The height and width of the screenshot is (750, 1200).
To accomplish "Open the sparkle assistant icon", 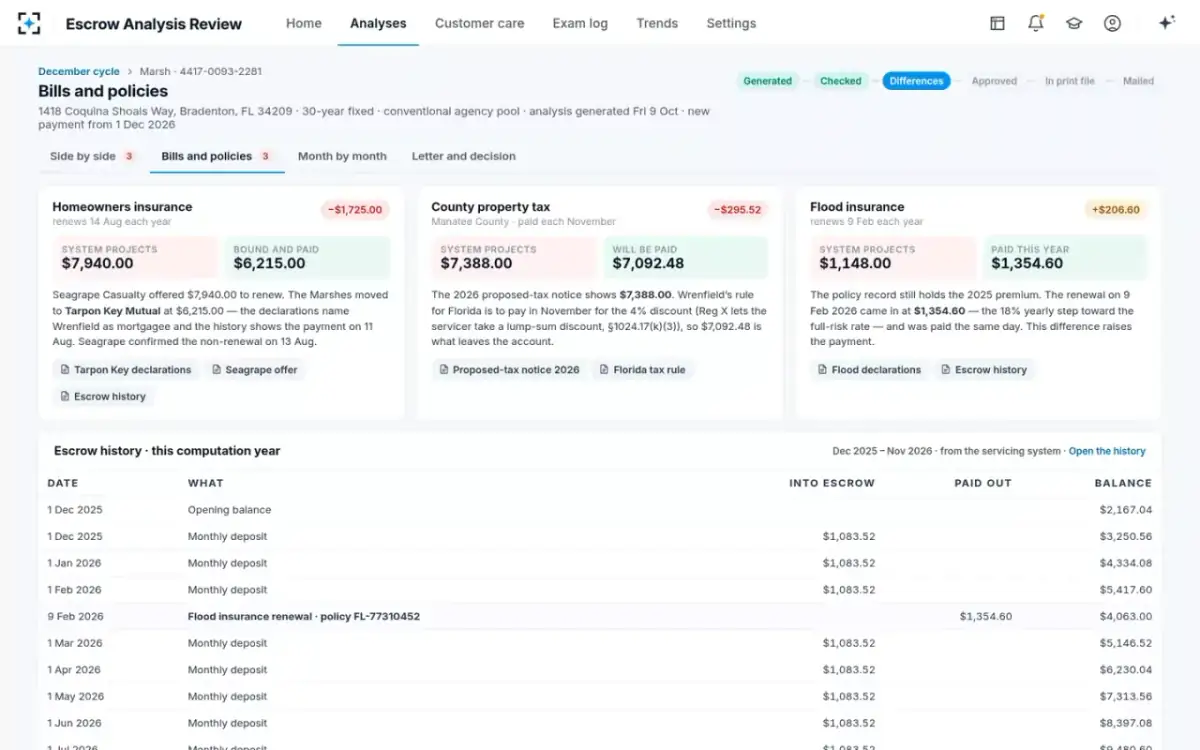I will click(x=1166, y=23).
